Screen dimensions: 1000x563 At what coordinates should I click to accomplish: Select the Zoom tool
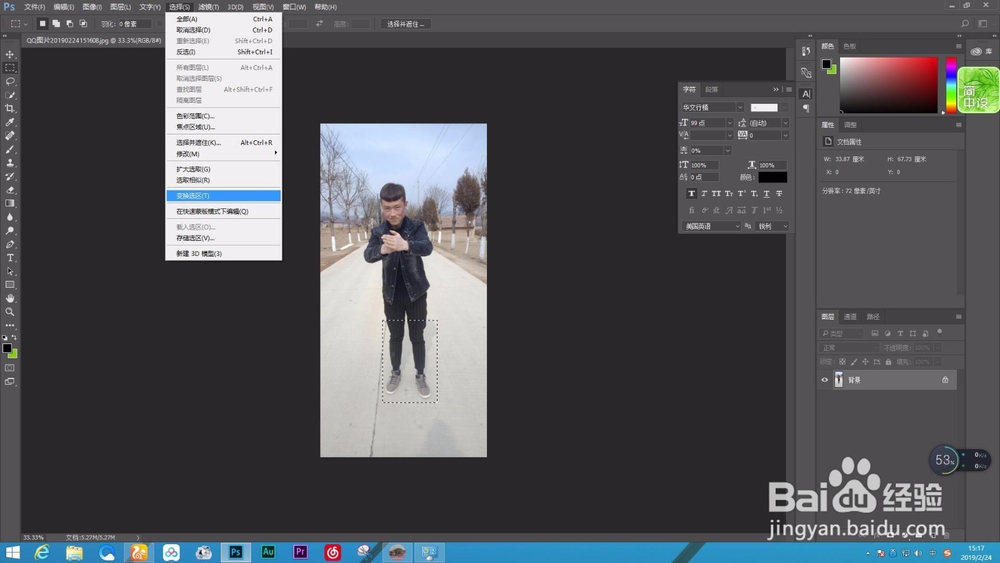click(10, 312)
